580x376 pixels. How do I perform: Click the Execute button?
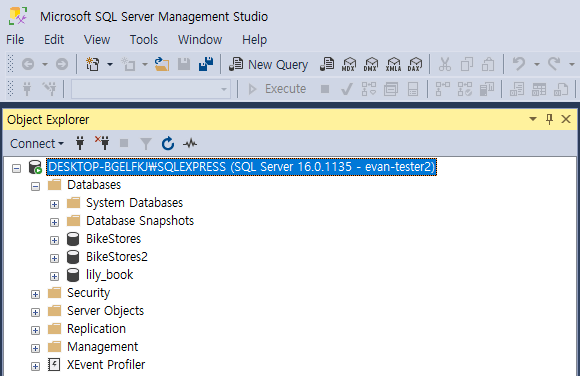click(x=277, y=89)
